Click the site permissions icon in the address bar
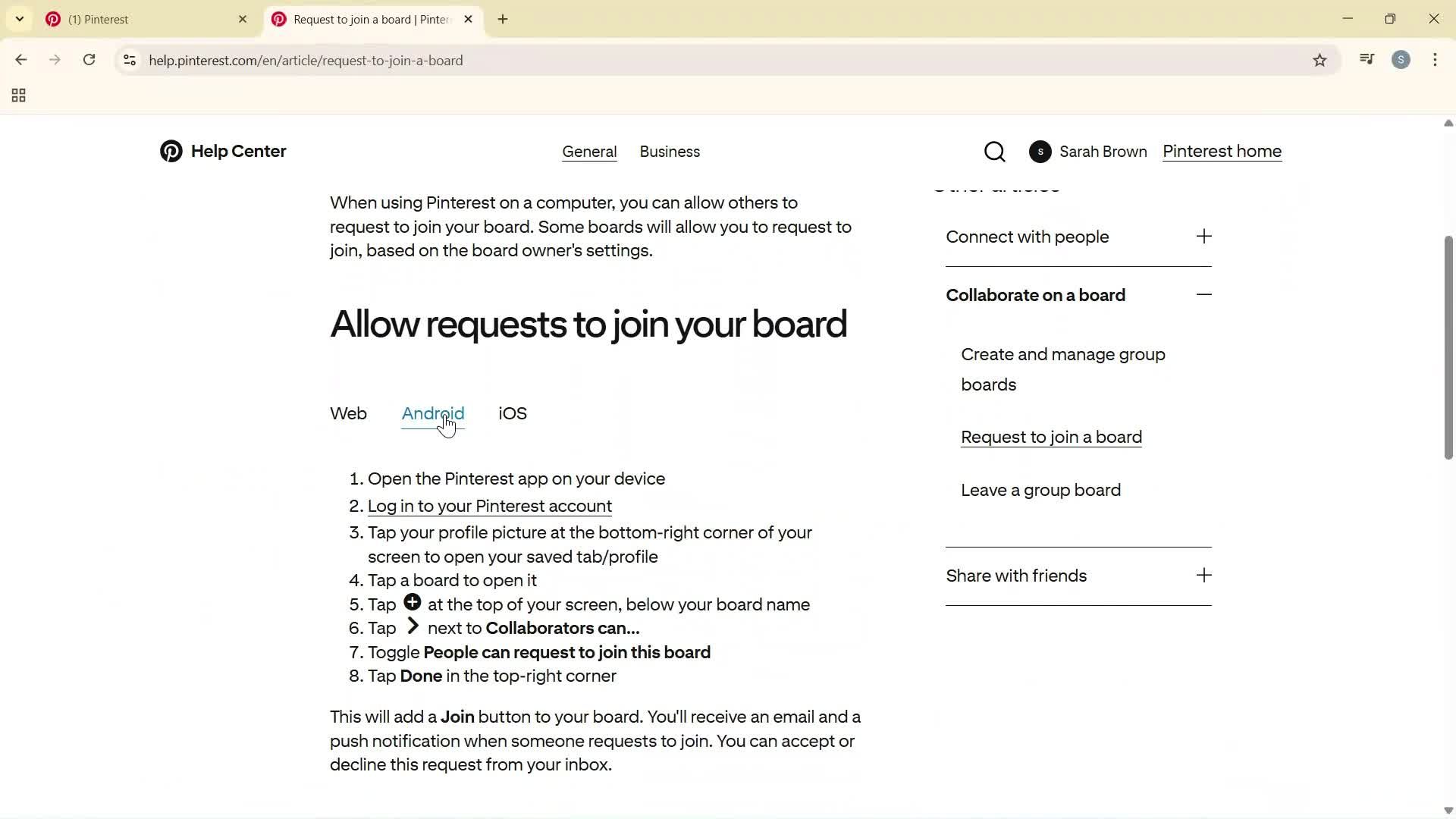1456x819 pixels. click(129, 60)
